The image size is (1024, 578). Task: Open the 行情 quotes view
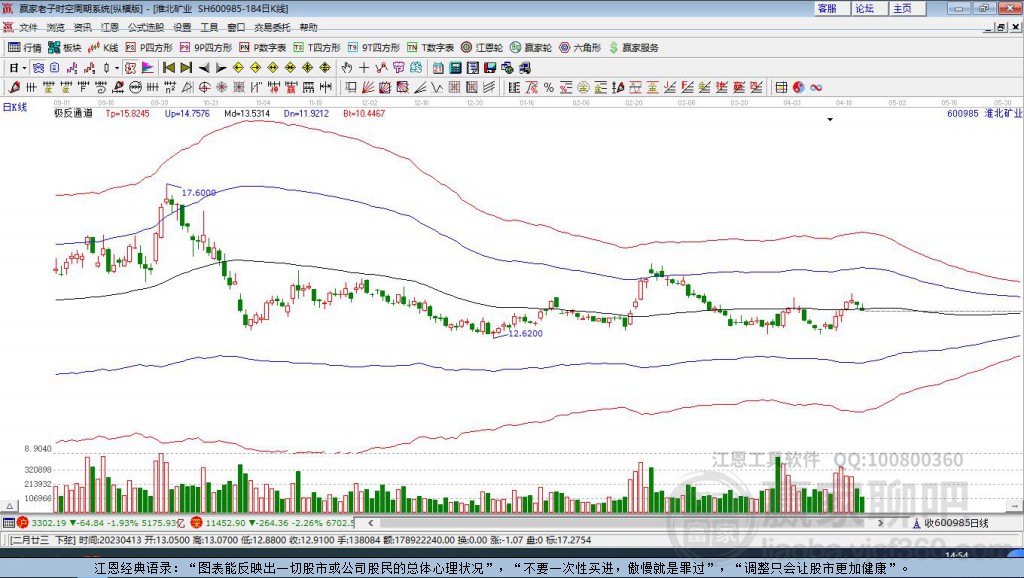25,48
